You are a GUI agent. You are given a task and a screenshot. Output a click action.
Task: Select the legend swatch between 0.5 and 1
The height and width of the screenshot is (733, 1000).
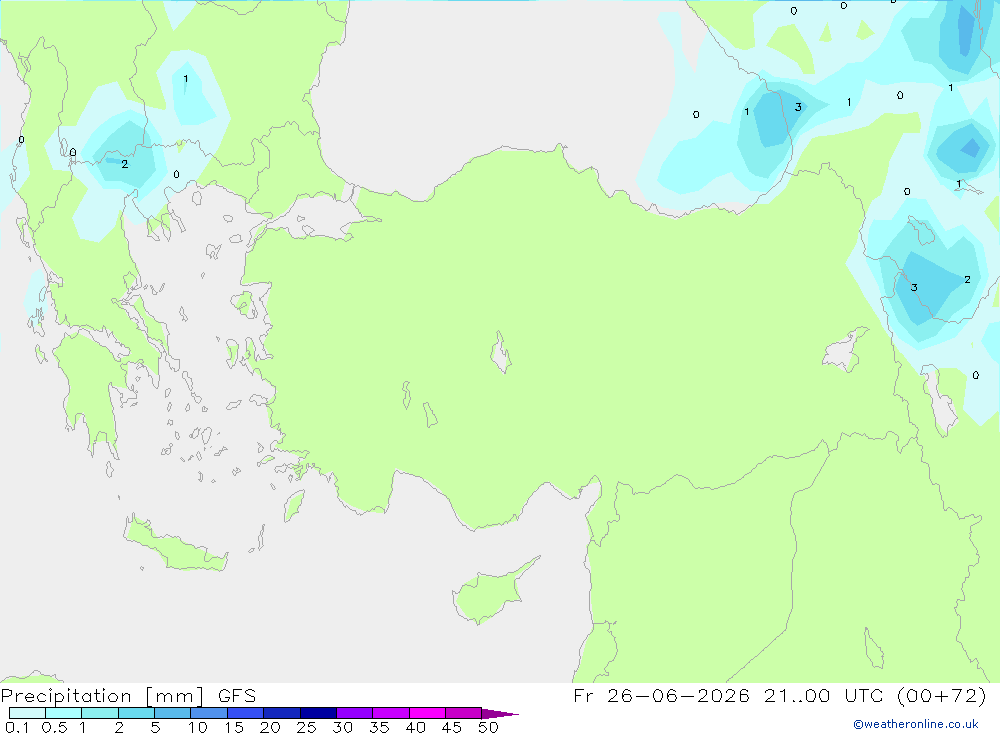click(64, 713)
